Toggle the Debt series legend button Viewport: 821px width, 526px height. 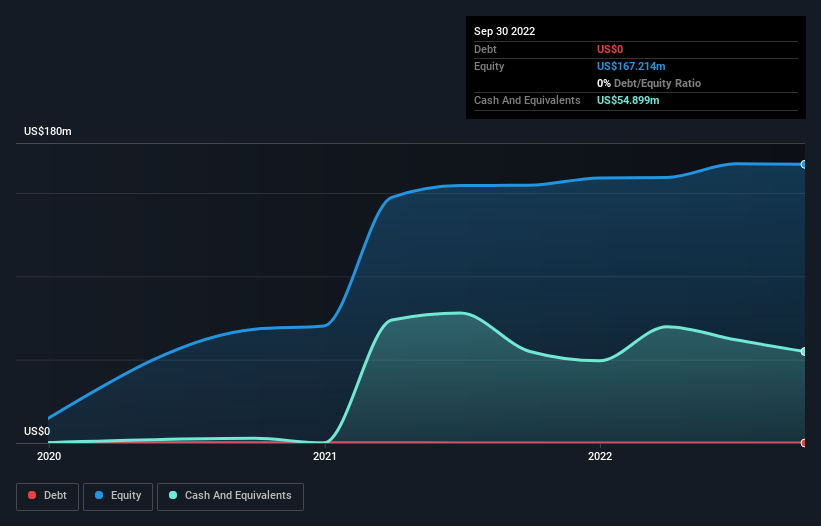(x=47, y=496)
